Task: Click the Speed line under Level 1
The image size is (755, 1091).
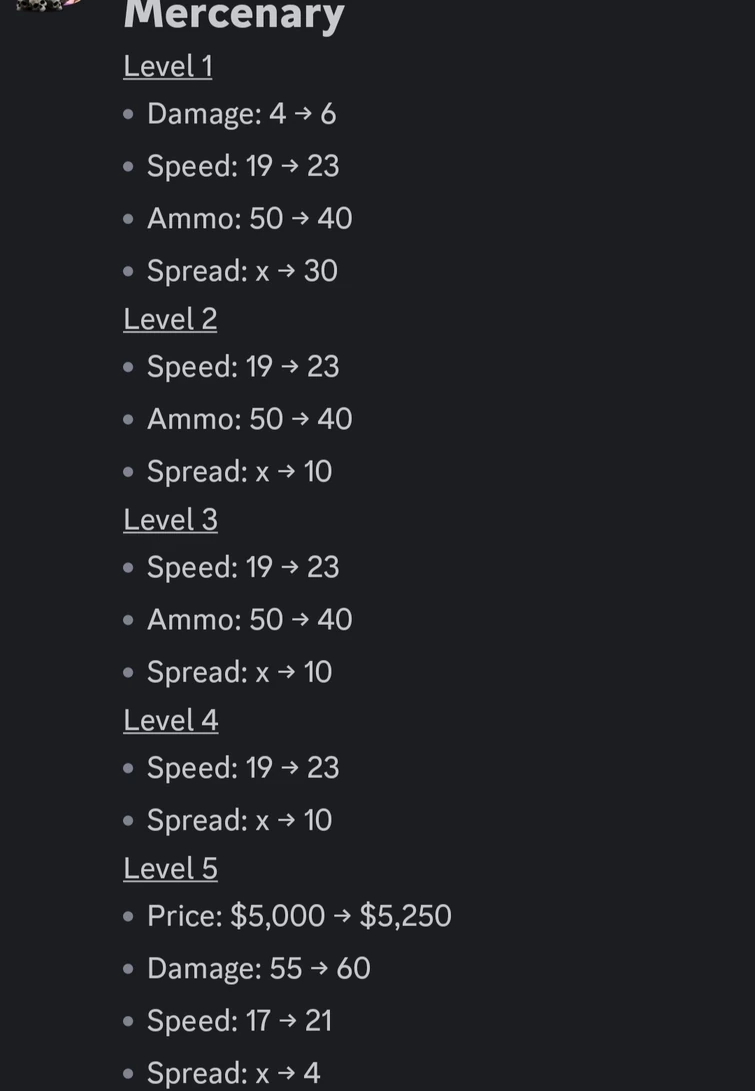Action: pyautogui.click(x=243, y=166)
